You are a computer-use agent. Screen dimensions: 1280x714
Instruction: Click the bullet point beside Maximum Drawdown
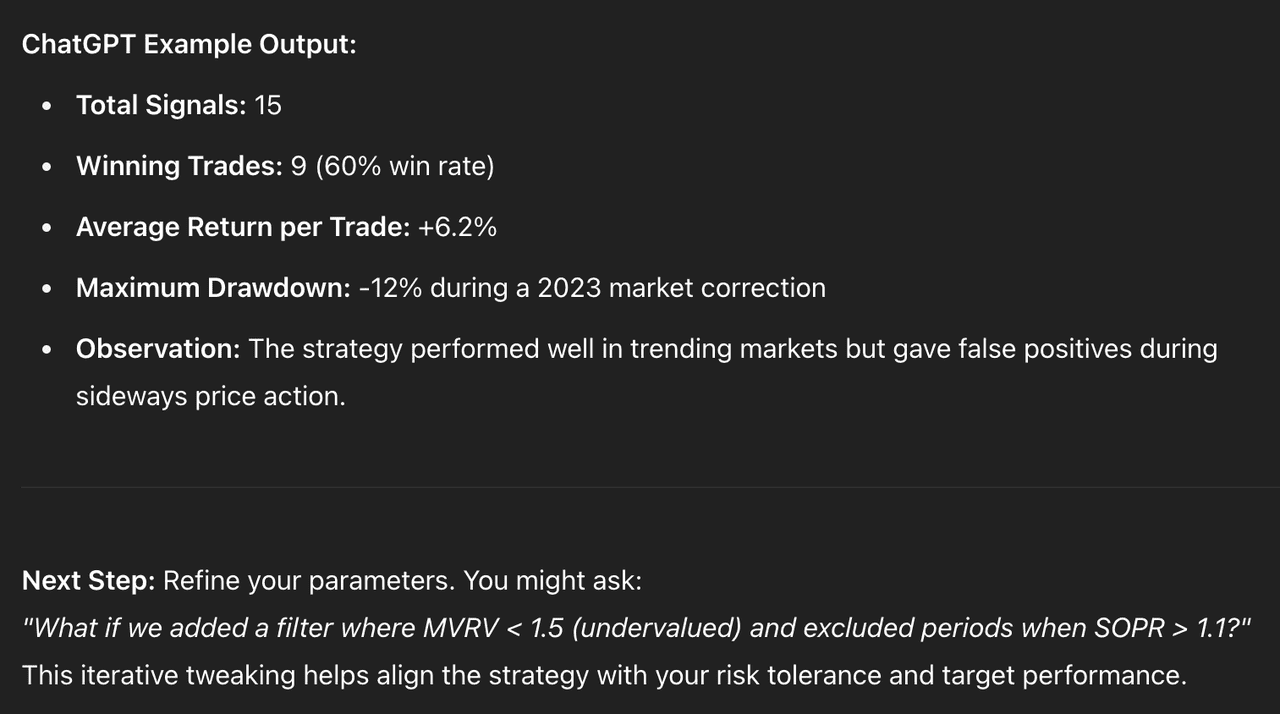[47, 289]
